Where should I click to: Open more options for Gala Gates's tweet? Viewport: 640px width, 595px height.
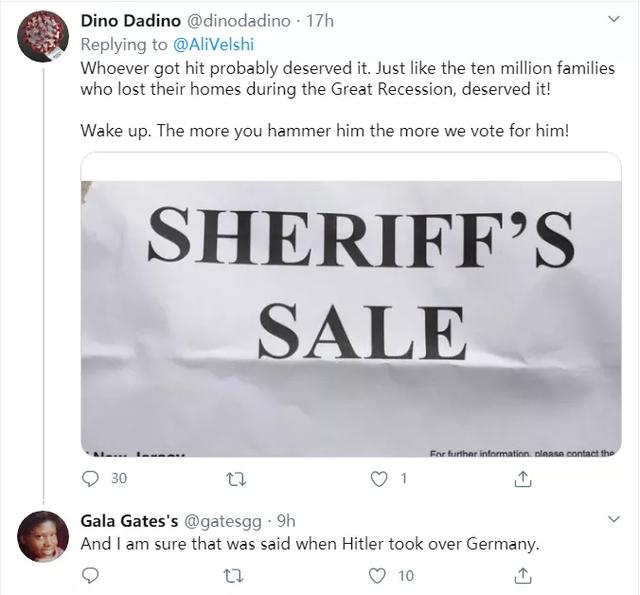(x=612, y=520)
